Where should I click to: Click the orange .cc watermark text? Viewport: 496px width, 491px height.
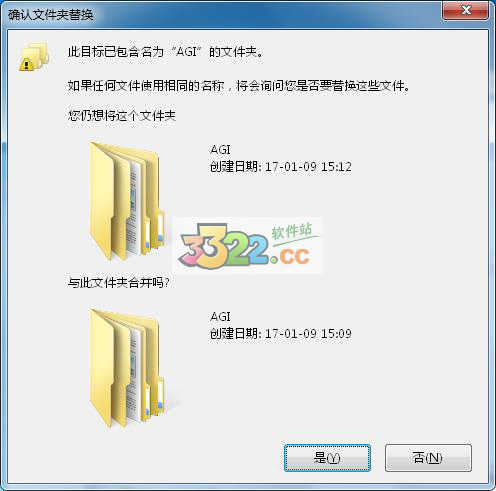click(291, 255)
